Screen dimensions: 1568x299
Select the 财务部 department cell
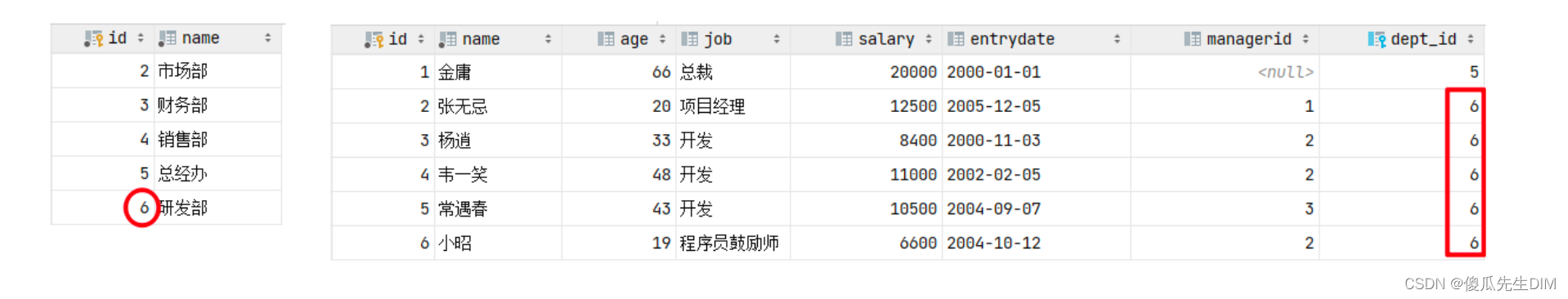click(x=217, y=105)
